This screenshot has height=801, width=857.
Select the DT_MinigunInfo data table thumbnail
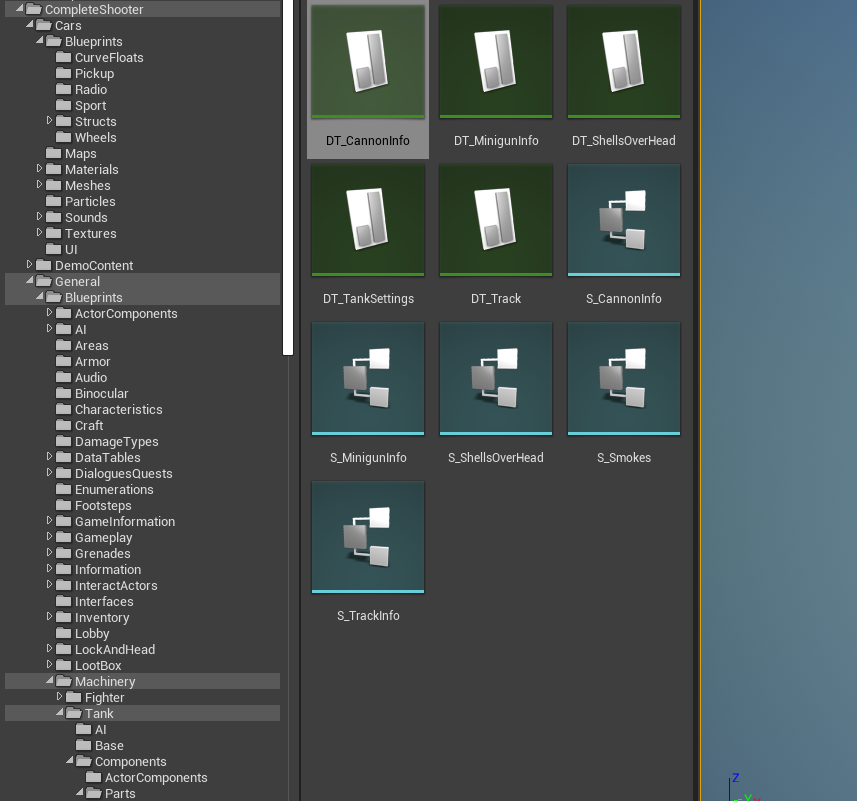coord(496,62)
